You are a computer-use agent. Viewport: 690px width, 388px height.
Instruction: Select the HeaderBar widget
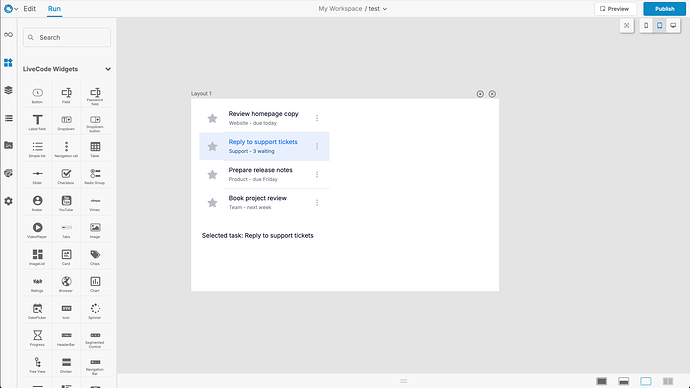pyautogui.click(x=66, y=338)
